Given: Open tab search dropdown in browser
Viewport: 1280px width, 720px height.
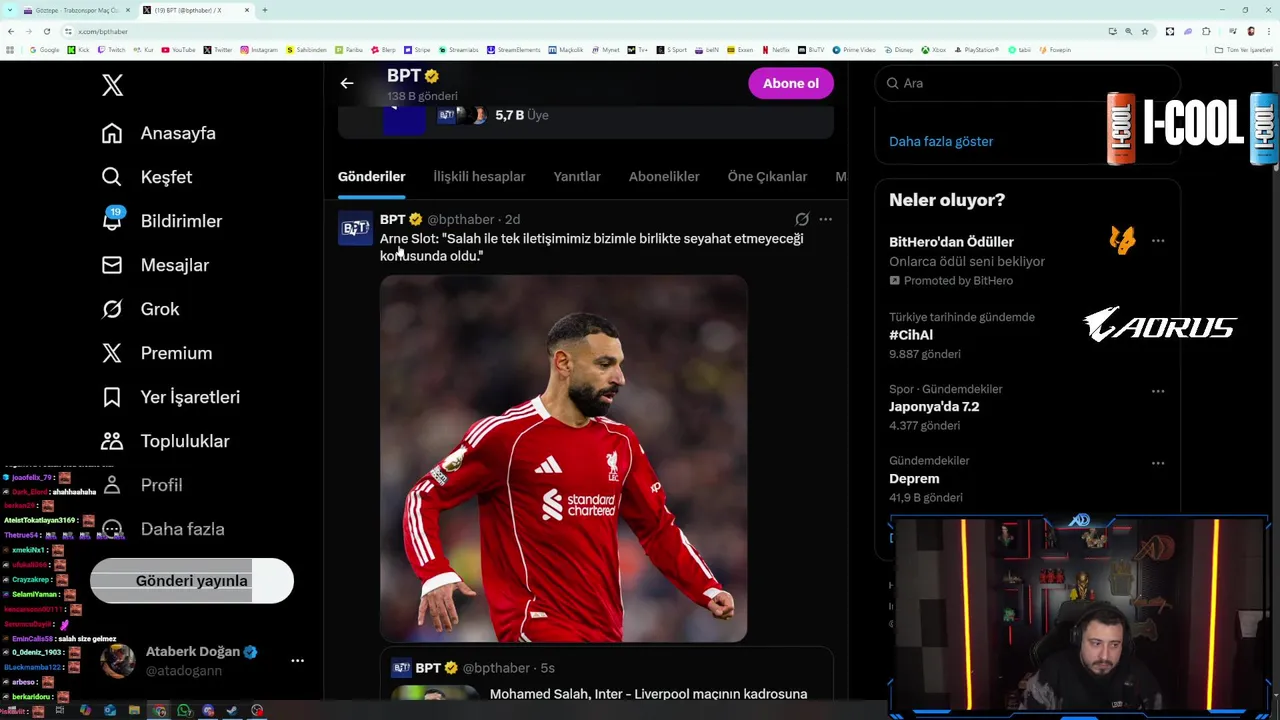Looking at the screenshot, I should click(x=8, y=10).
